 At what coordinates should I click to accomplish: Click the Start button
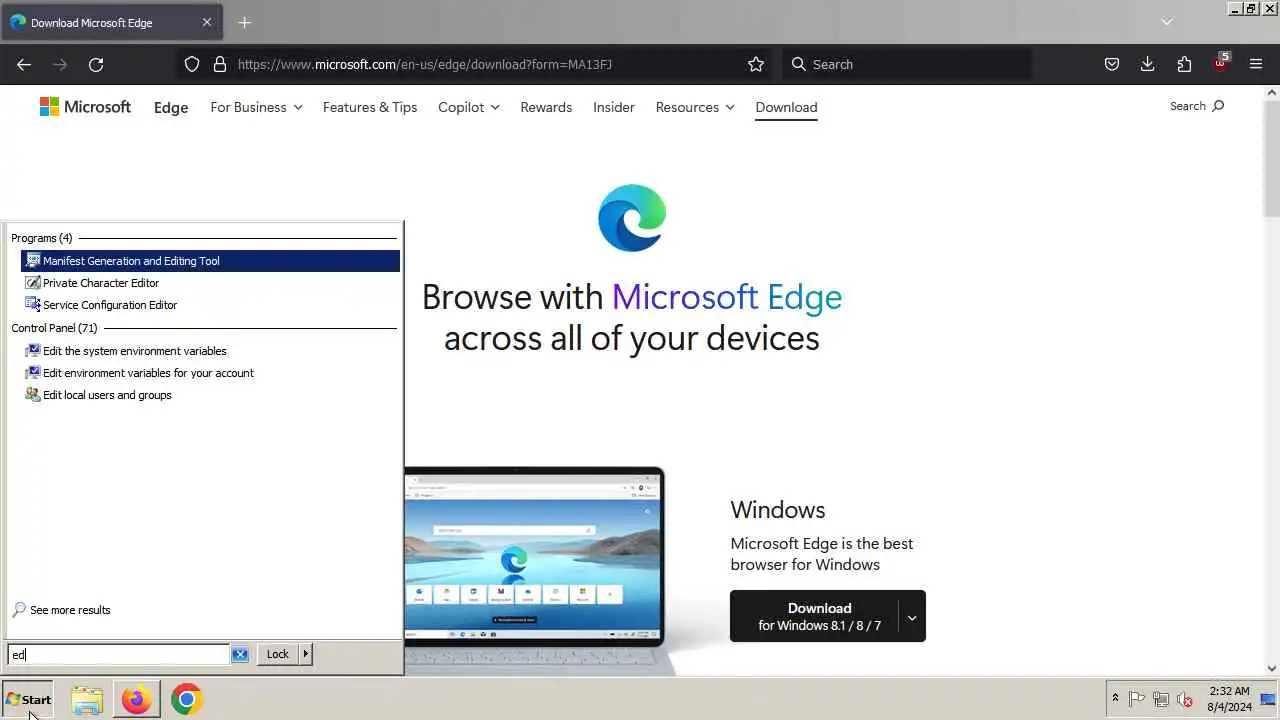29,699
